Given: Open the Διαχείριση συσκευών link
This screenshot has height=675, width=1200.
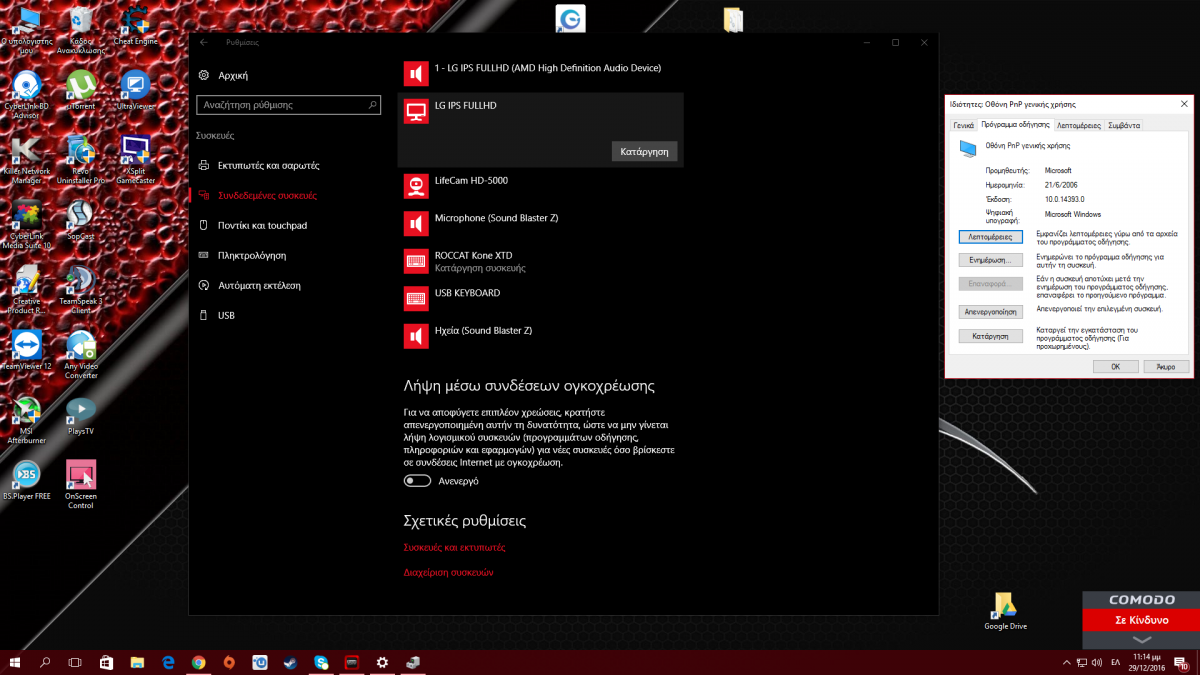Looking at the screenshot, I should (448, 573).
